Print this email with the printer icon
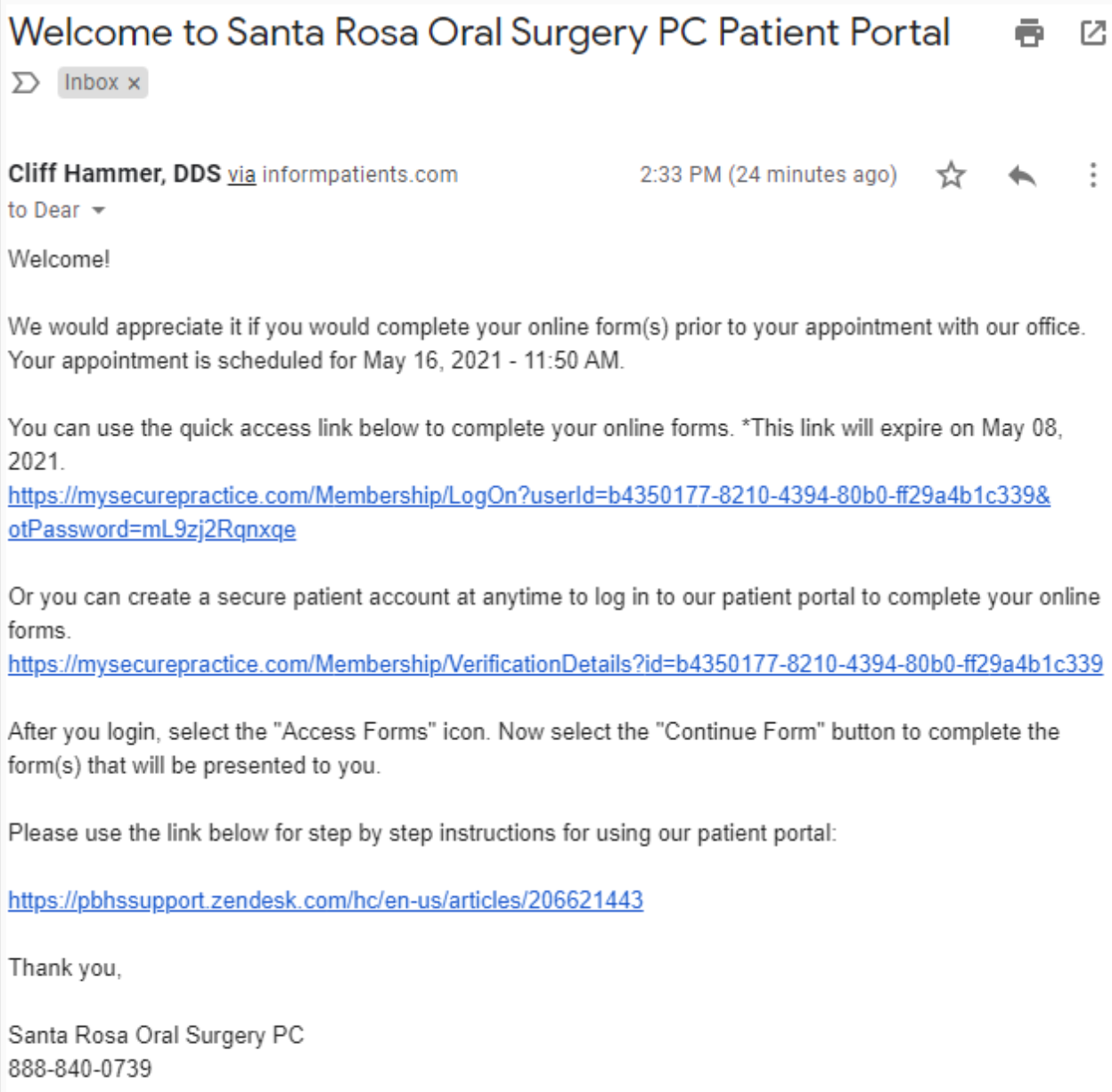Image resolution: width=1112 pixels, height=1092 pixels. pyautogui.click(x=1029, y=34)
